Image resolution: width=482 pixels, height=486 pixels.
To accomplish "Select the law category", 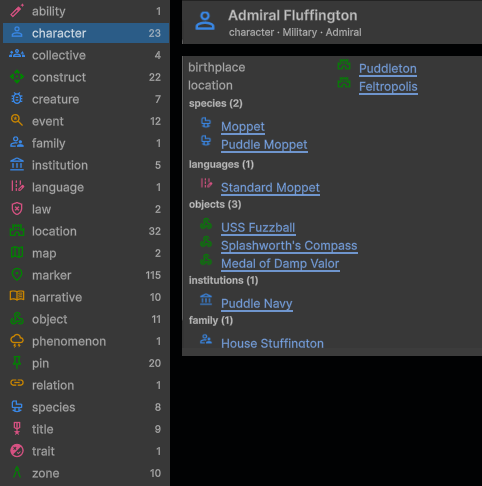I will [86, 209].
